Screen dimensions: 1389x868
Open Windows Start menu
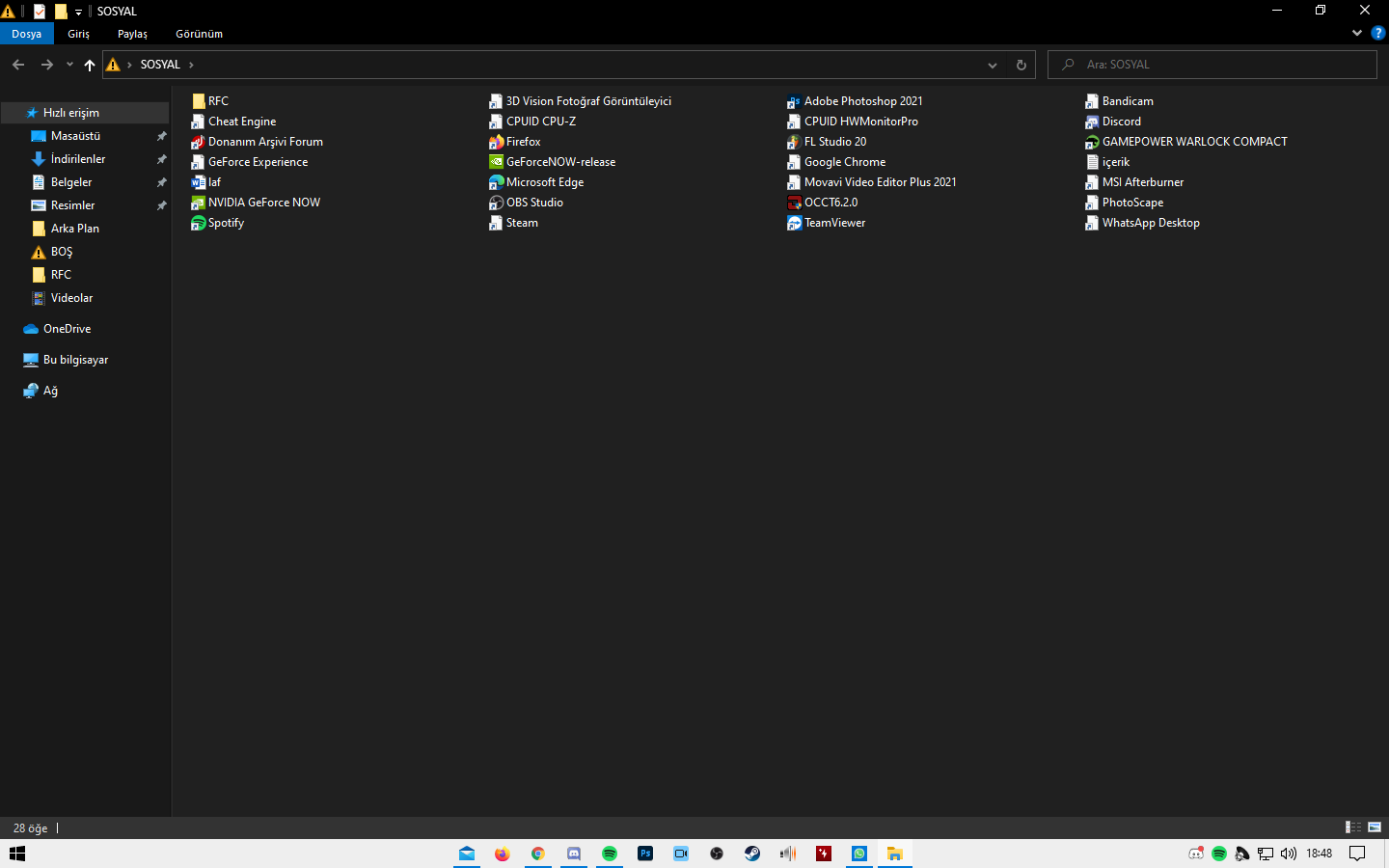(x=17, y=854)
